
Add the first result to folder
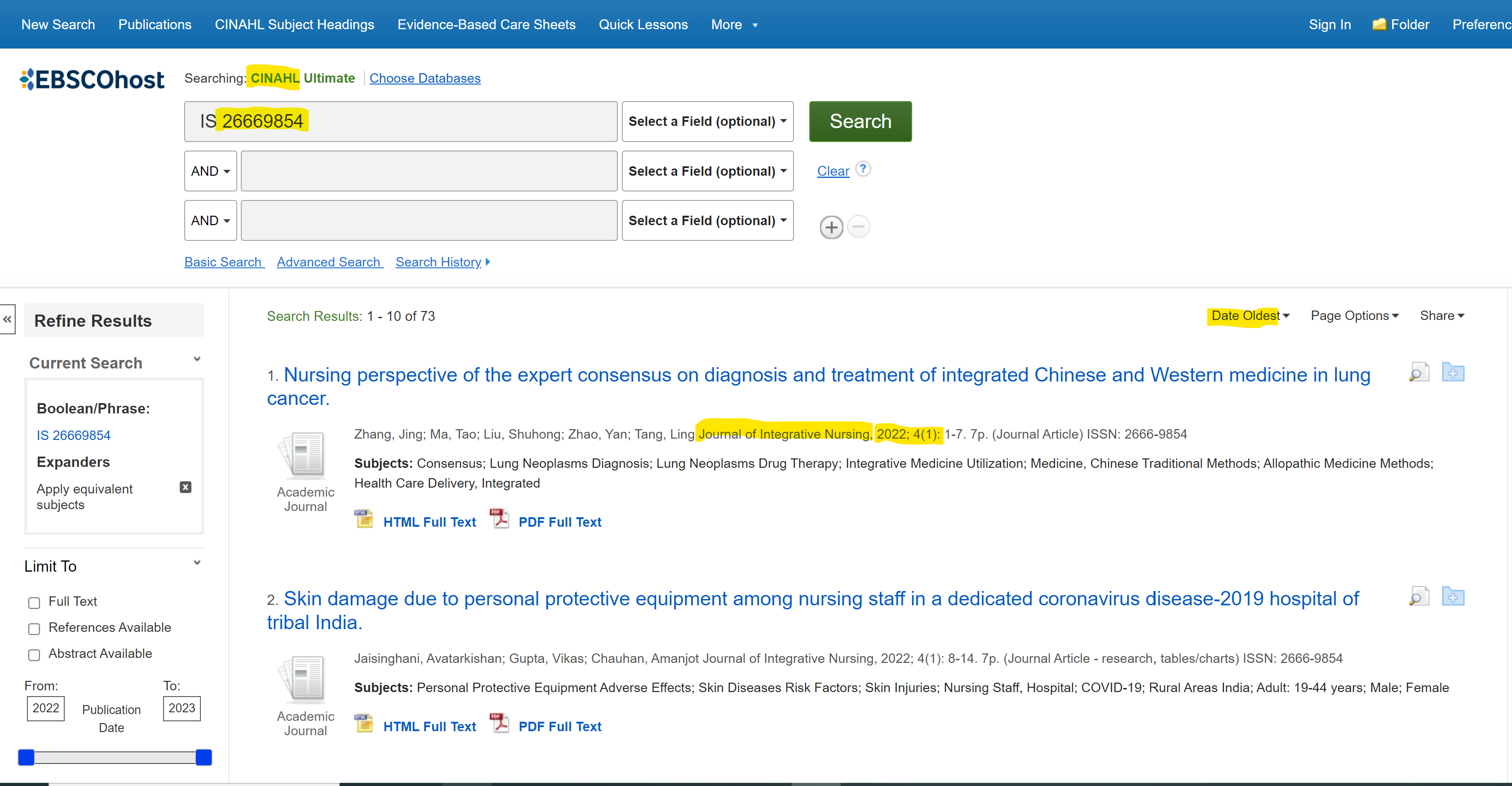click(1453, 372)
